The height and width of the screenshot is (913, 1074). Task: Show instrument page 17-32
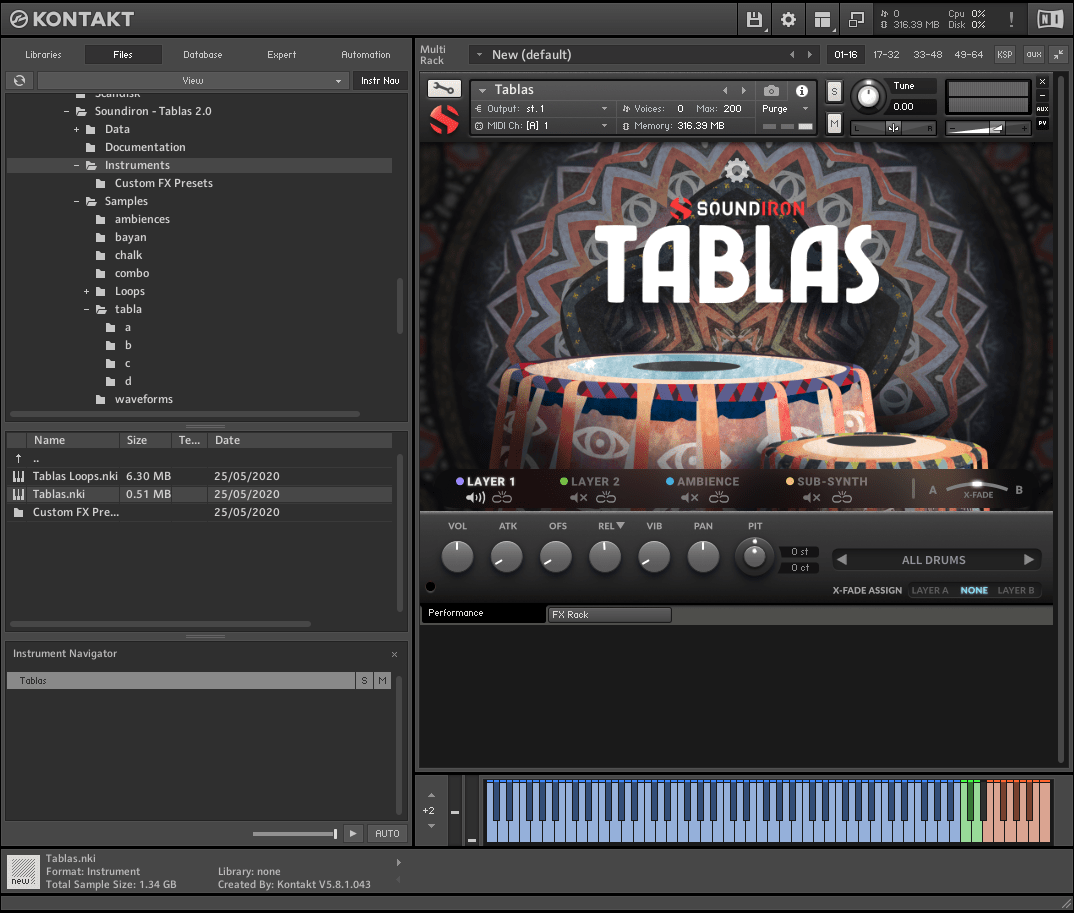tap(886, 55)
